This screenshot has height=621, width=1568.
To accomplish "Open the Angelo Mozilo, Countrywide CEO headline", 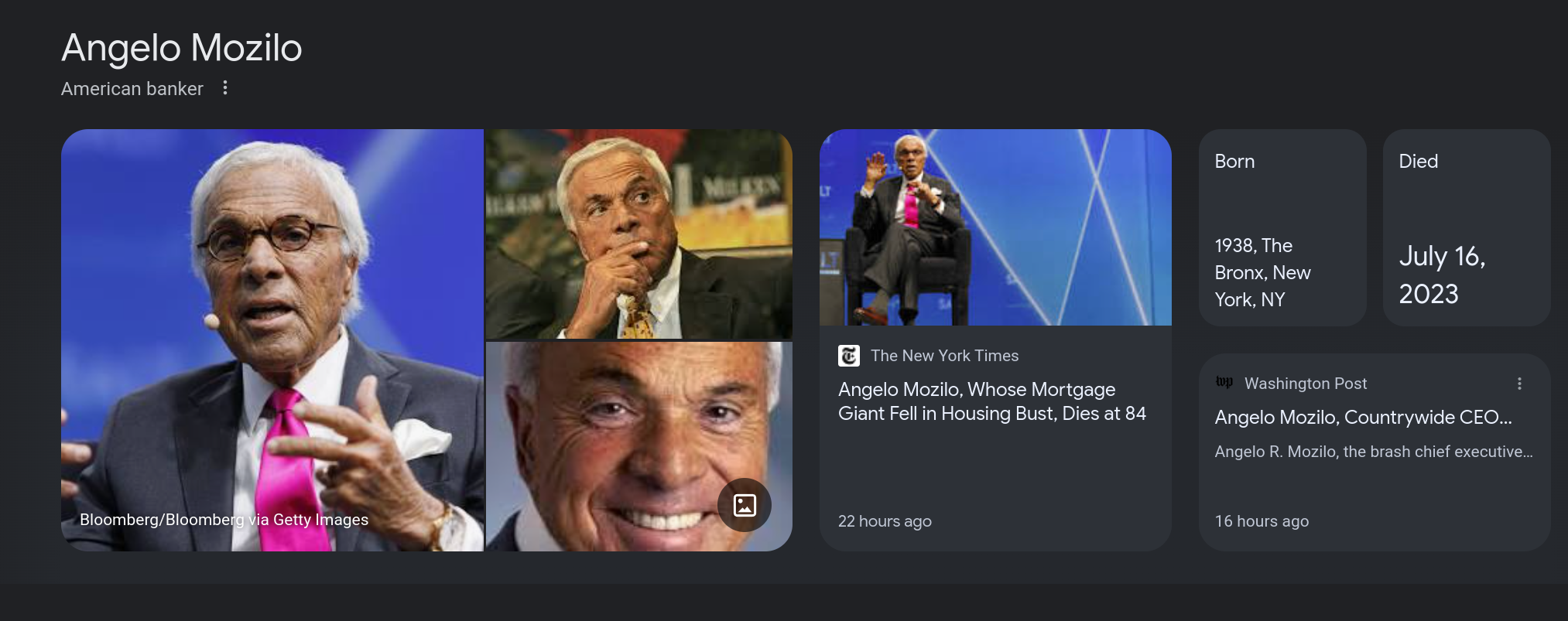I will (1363, 418).
